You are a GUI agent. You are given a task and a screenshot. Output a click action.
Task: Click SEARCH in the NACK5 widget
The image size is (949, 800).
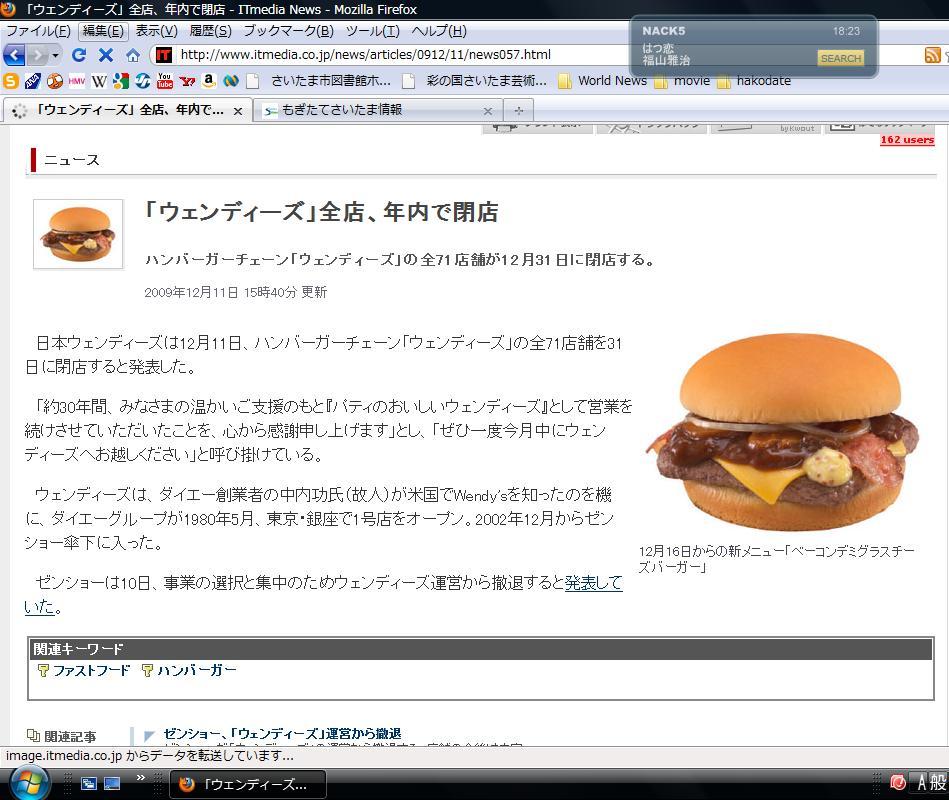pyautogui.click(x=841, y=58)
